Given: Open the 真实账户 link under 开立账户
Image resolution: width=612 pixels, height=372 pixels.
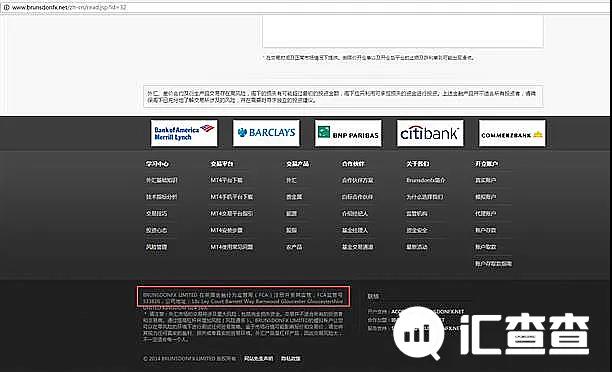Looking at the screenshot, I should (x=485, y=180).
